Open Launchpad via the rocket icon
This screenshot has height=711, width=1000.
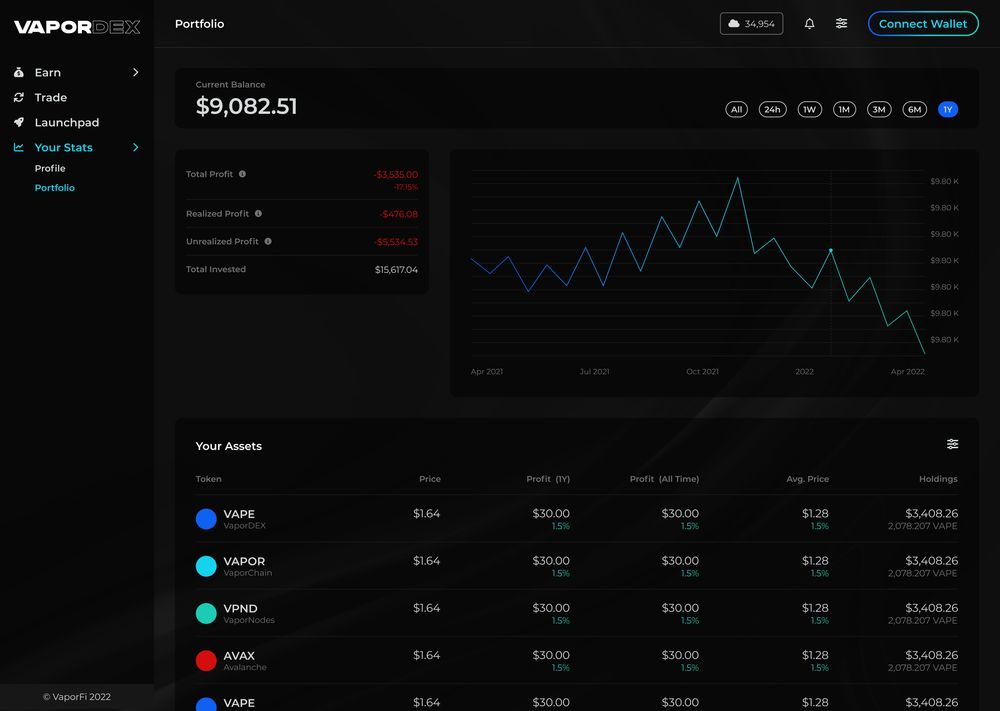(x=22, y=122)
